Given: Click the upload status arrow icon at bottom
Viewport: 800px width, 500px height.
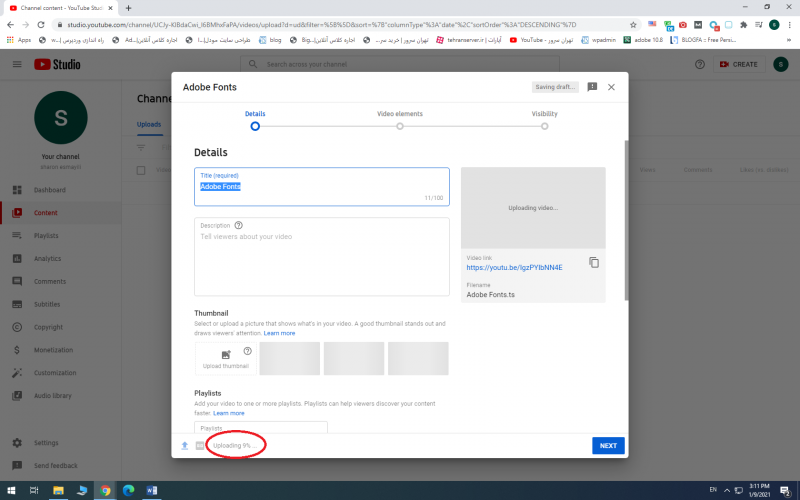Looking at the screenshot, I should tap(184, 445).
